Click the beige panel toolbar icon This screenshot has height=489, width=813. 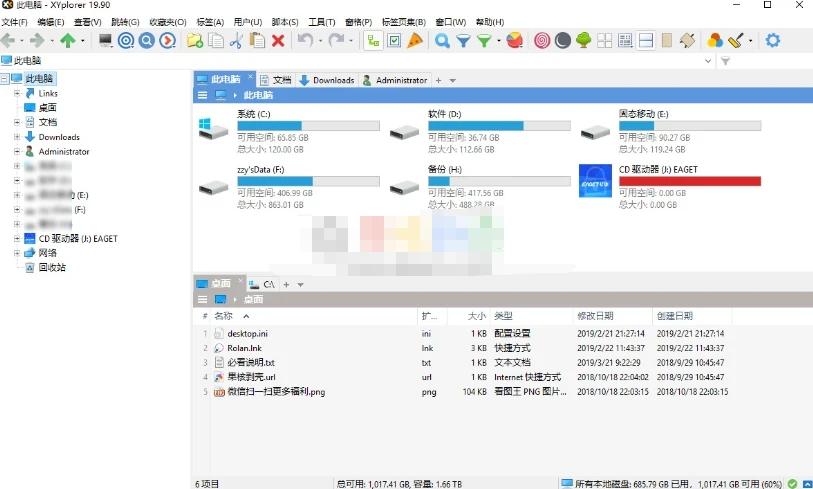click(667, 40)
